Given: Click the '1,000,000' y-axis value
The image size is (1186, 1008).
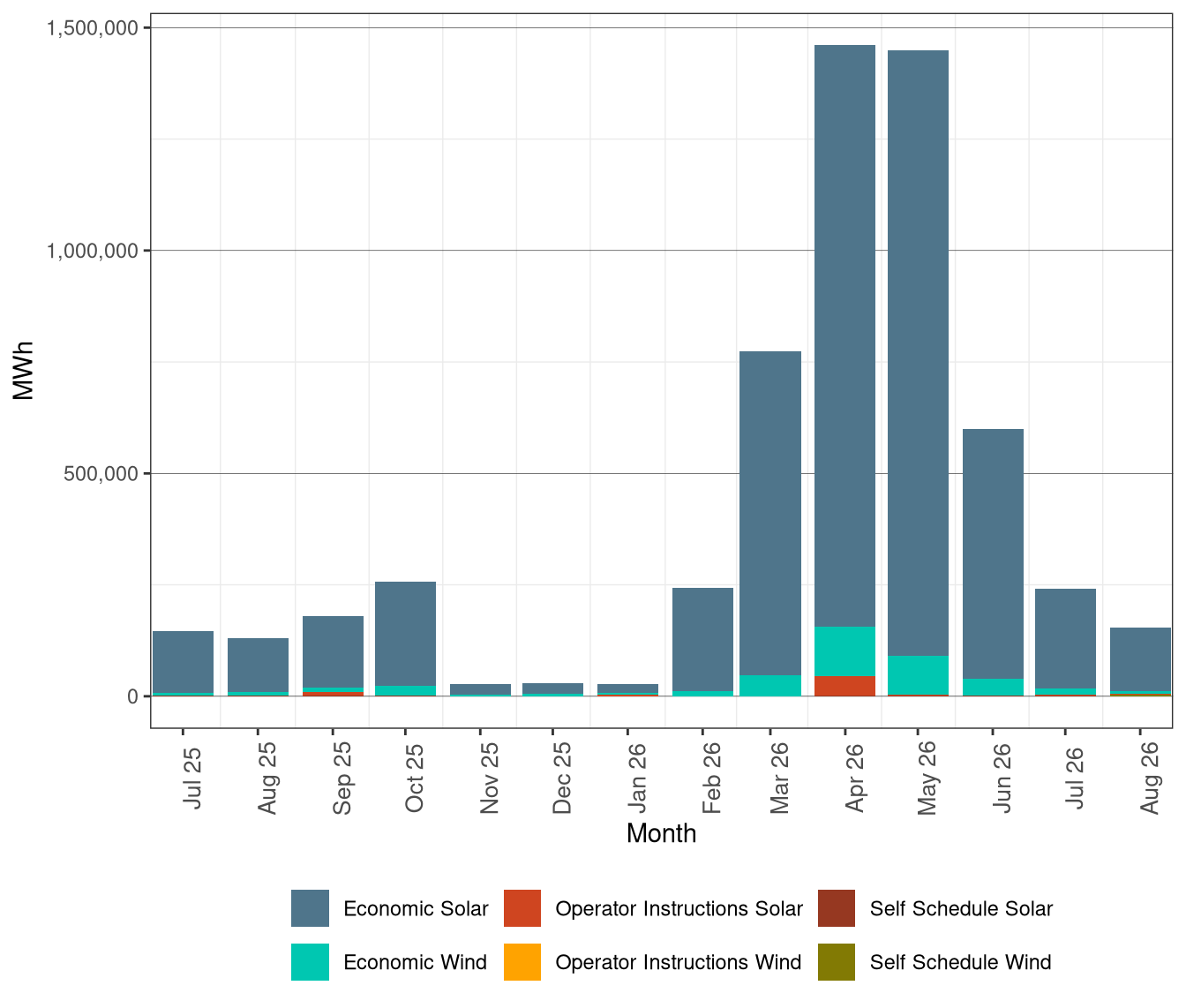Looking at the screenshot, I should click(92, 251).
